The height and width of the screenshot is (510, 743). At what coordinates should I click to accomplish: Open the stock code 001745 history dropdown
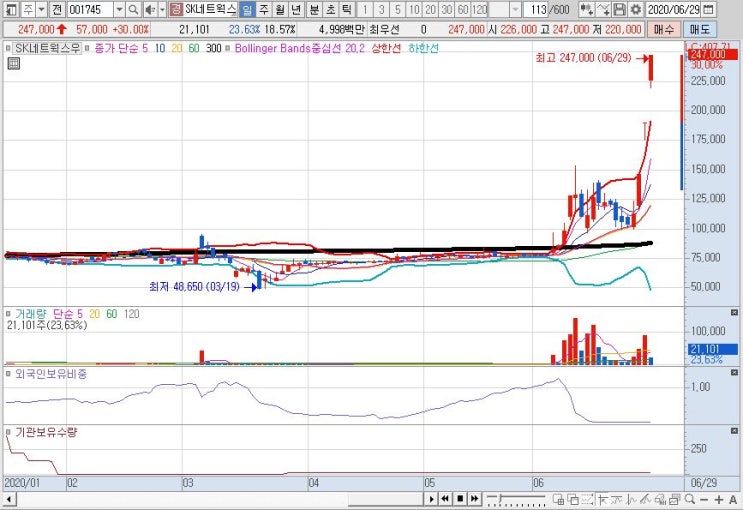point(120,9)
